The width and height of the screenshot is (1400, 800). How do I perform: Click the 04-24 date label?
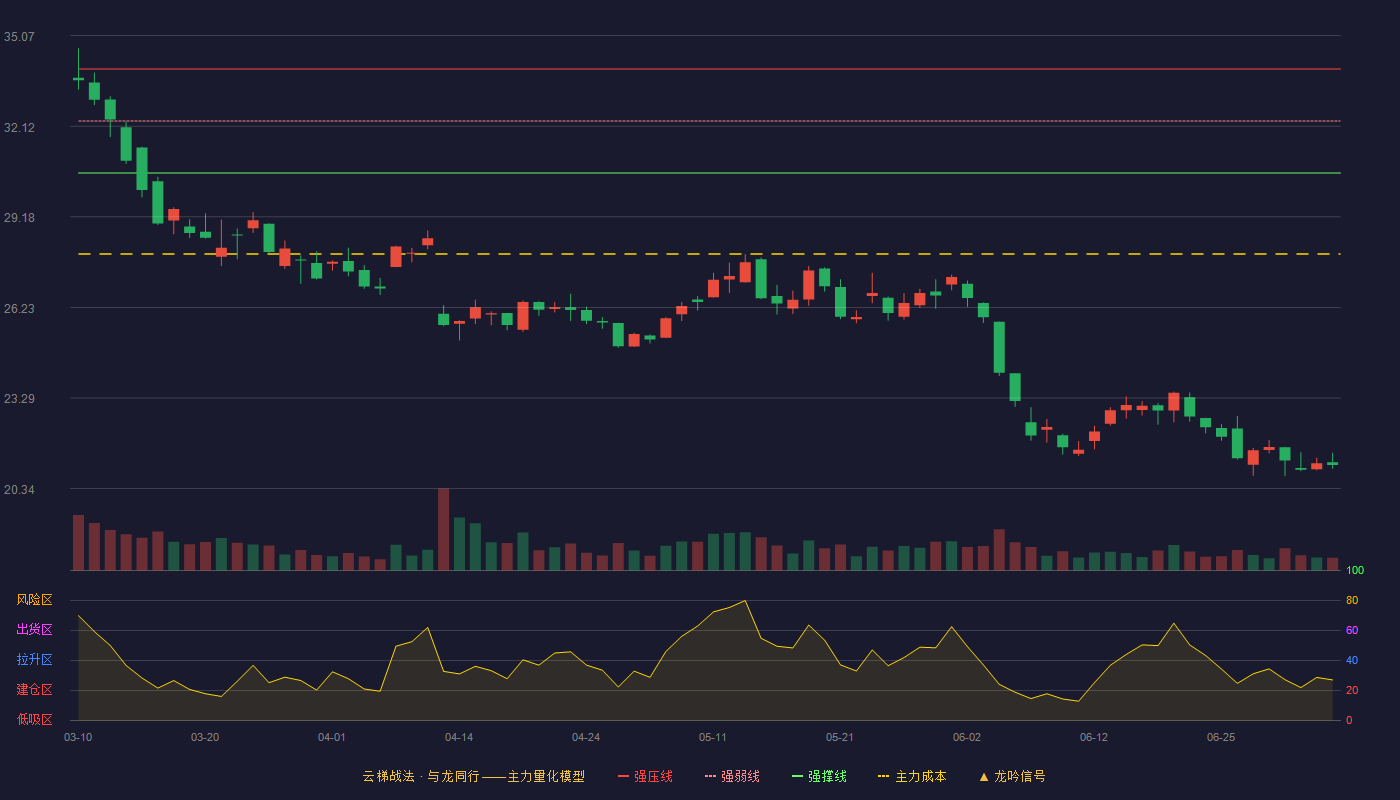coord(586,737)
